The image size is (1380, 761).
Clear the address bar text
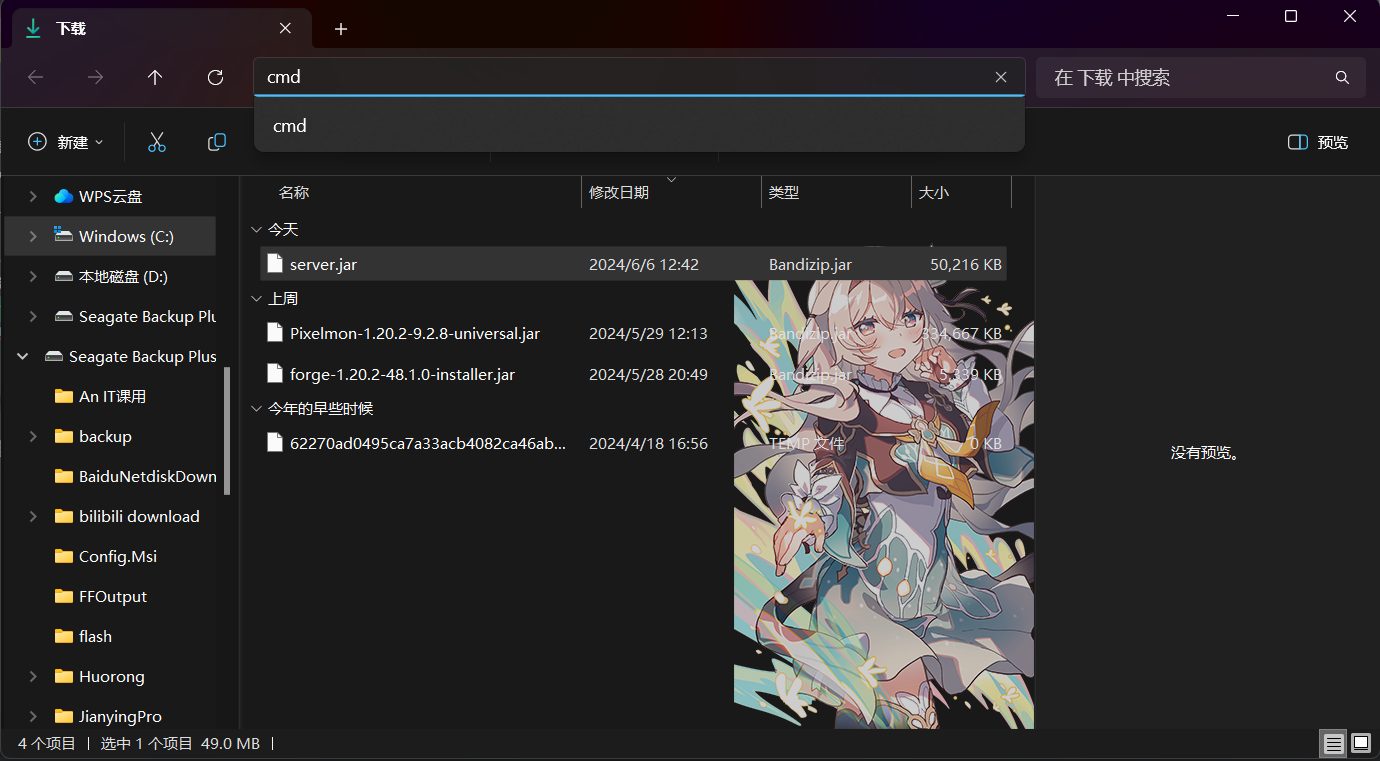1001,77
